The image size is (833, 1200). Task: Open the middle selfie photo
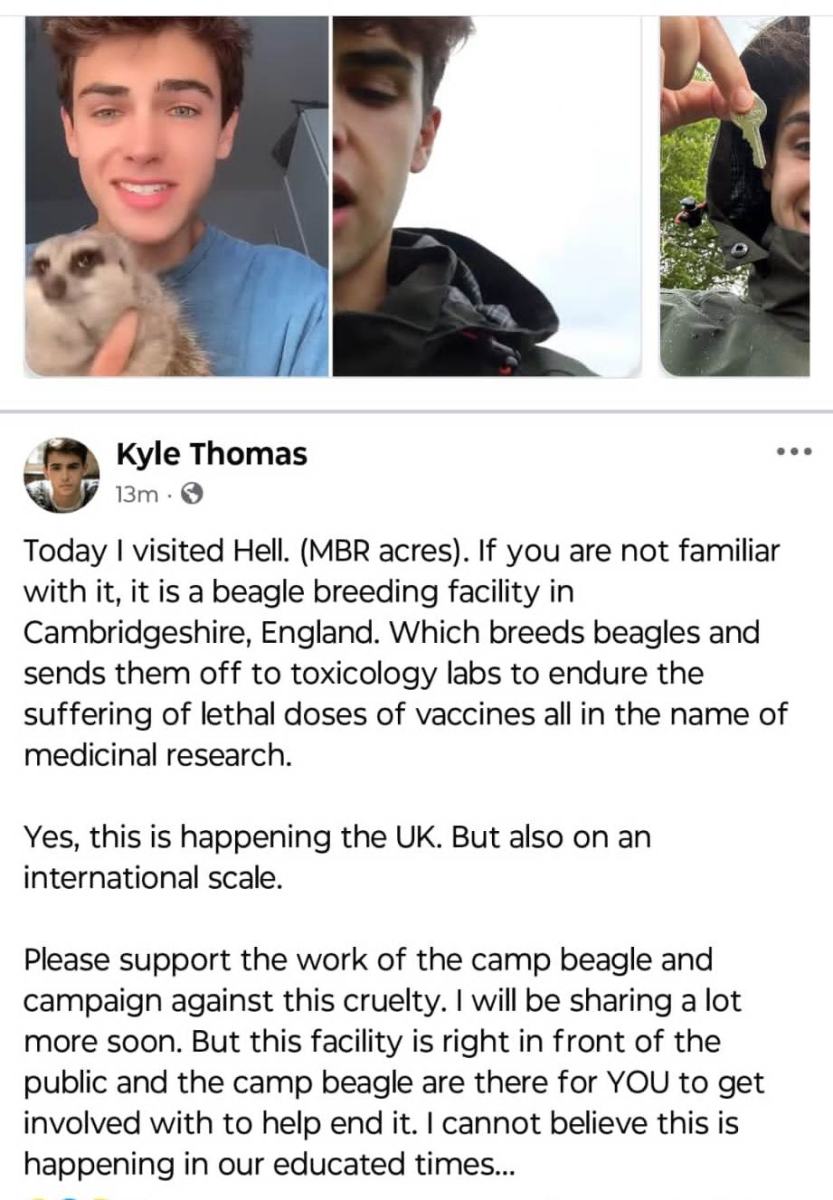pyautogui.click(x=486, y=196)
